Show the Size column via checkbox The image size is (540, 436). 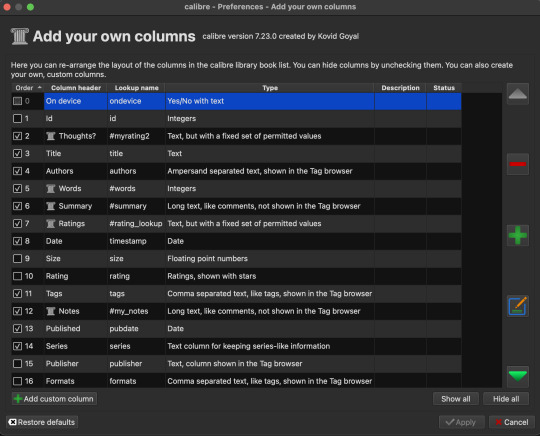[x=17, y=259]
